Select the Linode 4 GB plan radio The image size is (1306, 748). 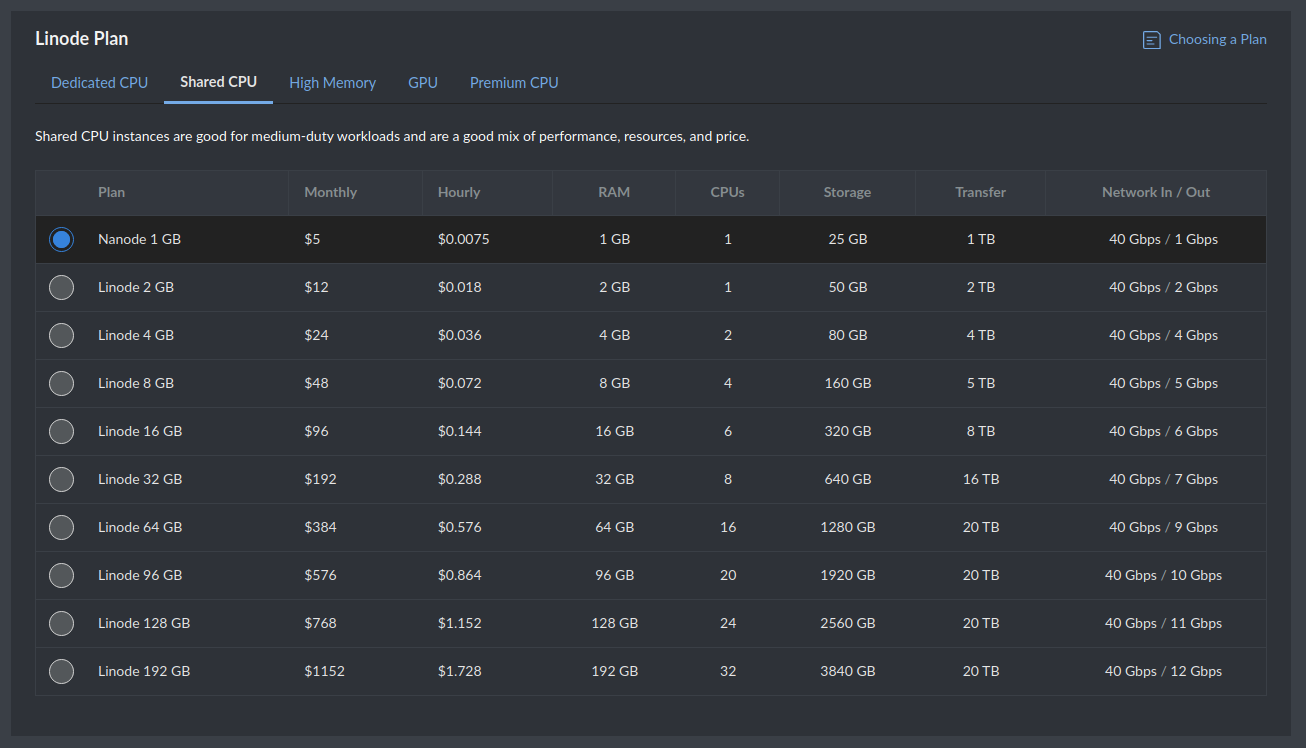pos(61,336)
